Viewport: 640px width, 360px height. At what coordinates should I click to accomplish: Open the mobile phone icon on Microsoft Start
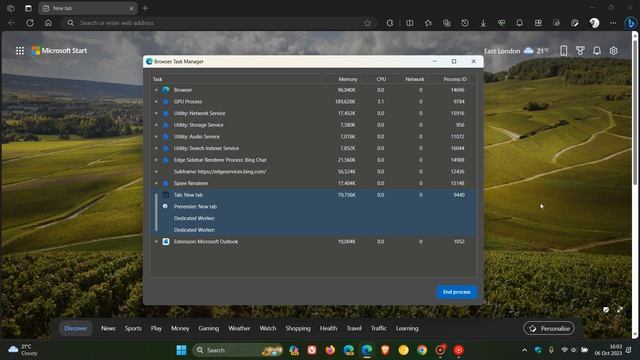(x=564, y=51)
